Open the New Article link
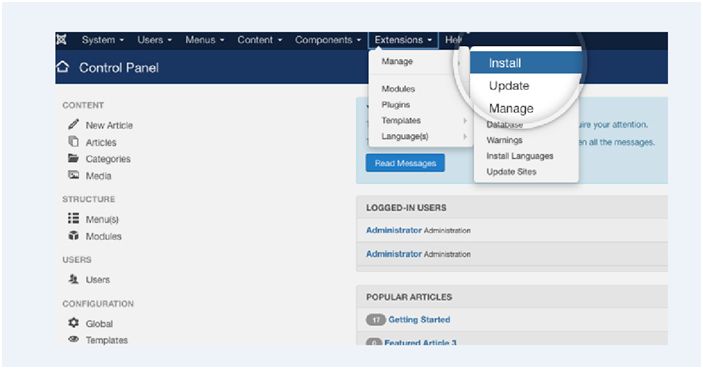Screen dimensions: 703x369 (109, 125)
